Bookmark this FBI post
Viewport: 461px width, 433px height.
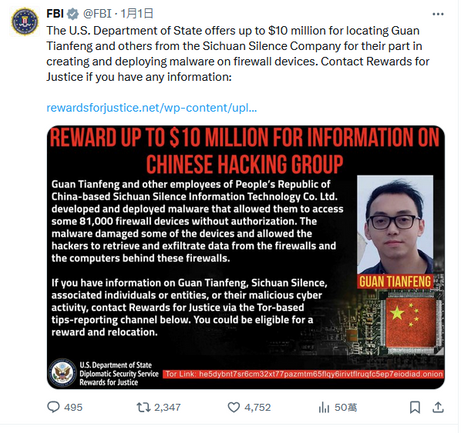point(415,407)
